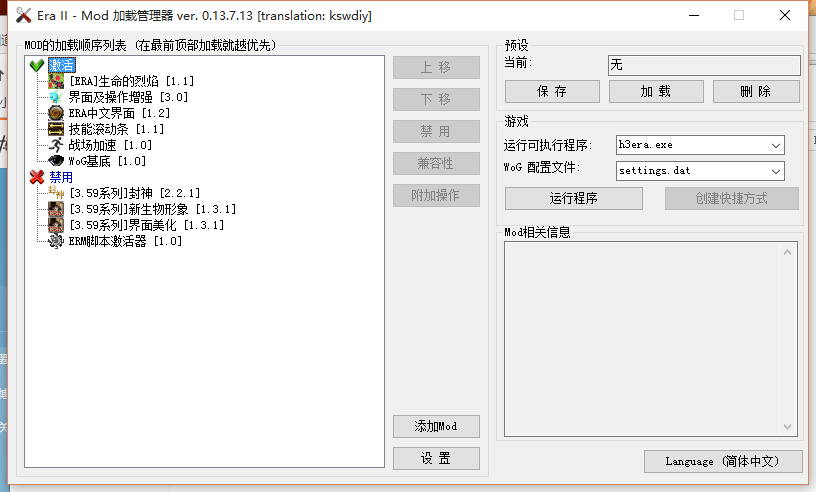The width and height of the screenshot is (816, 492).
Task: Click 加载 to load preset
Action: [656, 92]
